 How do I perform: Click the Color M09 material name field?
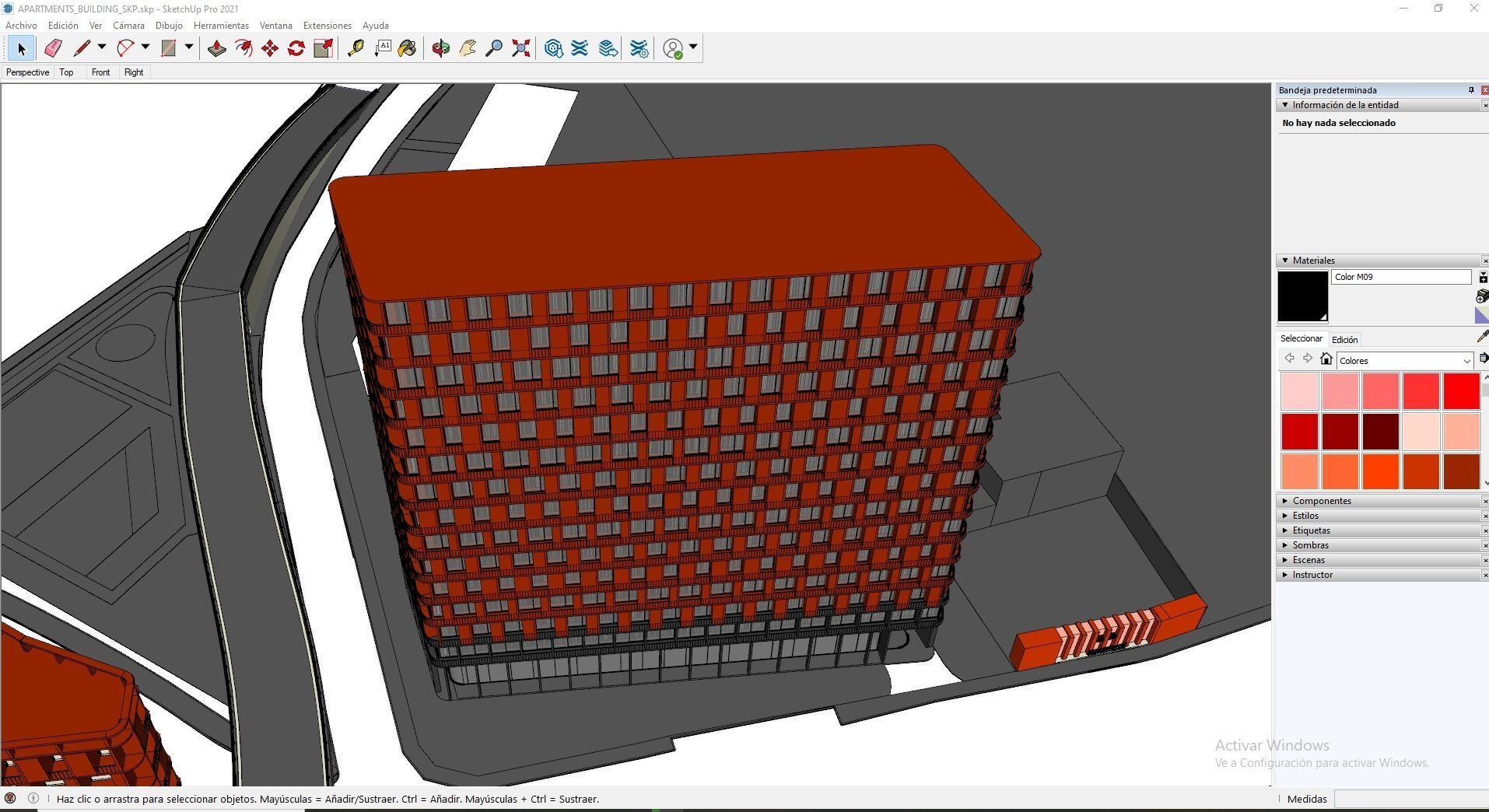[1401, 277]
